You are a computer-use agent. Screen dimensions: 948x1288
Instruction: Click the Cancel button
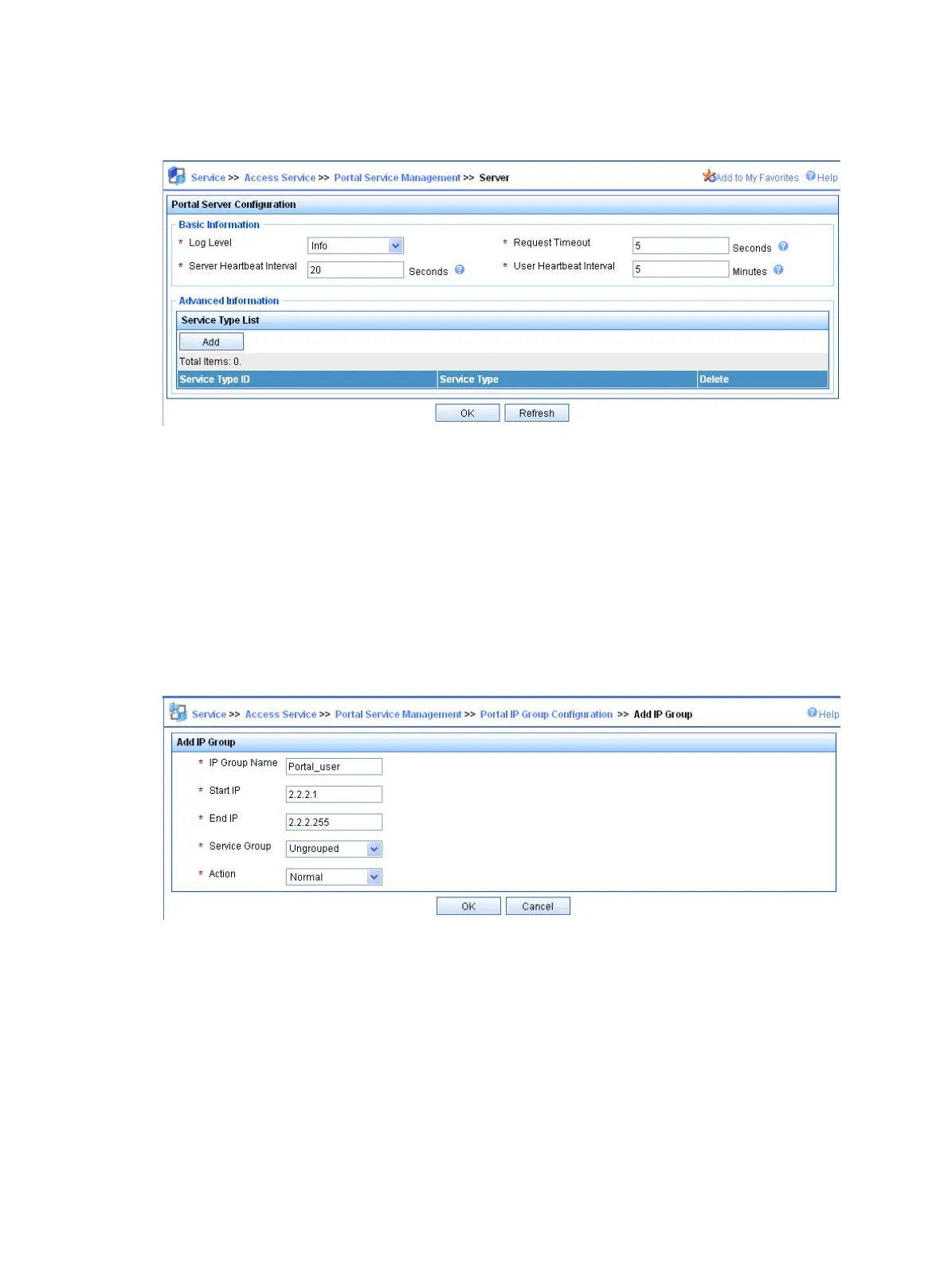coord(538,906)
